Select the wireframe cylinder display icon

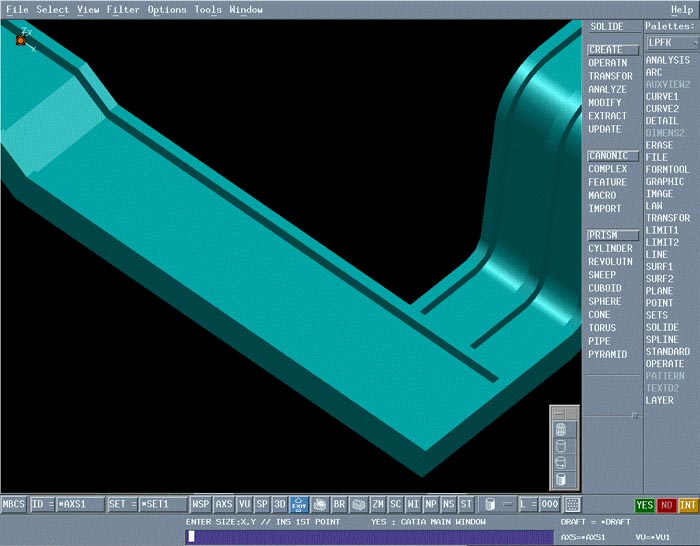pos(560,429)
